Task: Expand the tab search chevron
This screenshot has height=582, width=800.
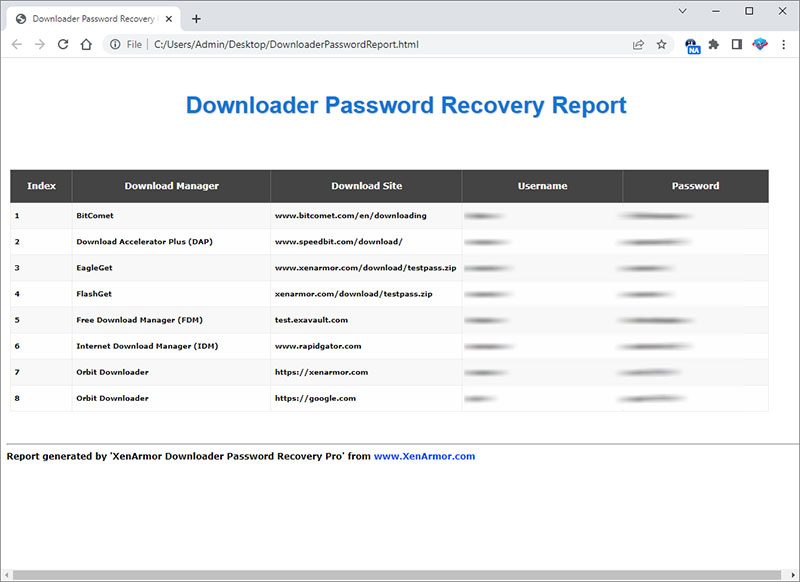Action: pos(682,11)
